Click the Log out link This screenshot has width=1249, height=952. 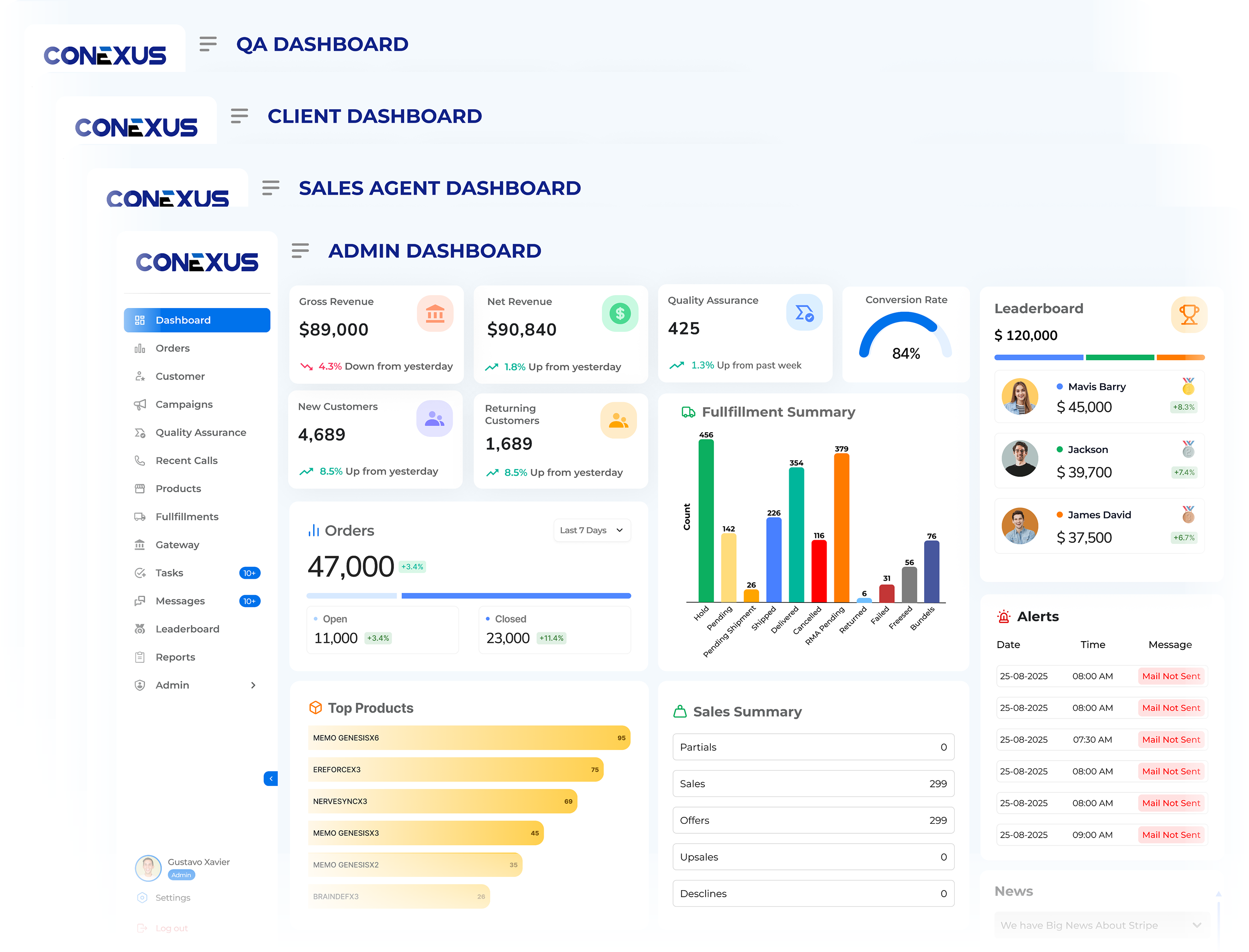tap(171, 928)
